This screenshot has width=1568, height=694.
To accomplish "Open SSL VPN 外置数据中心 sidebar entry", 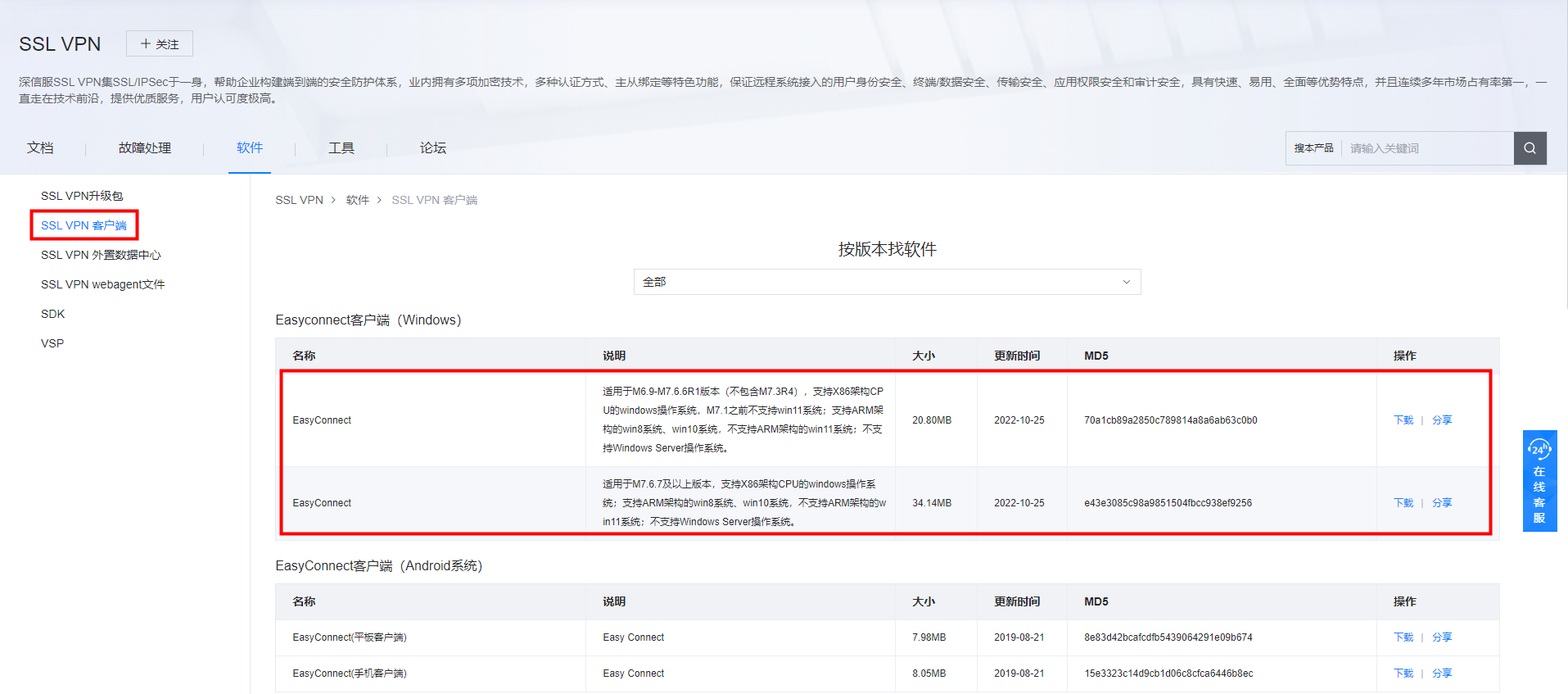I will (x=101, y=255).
